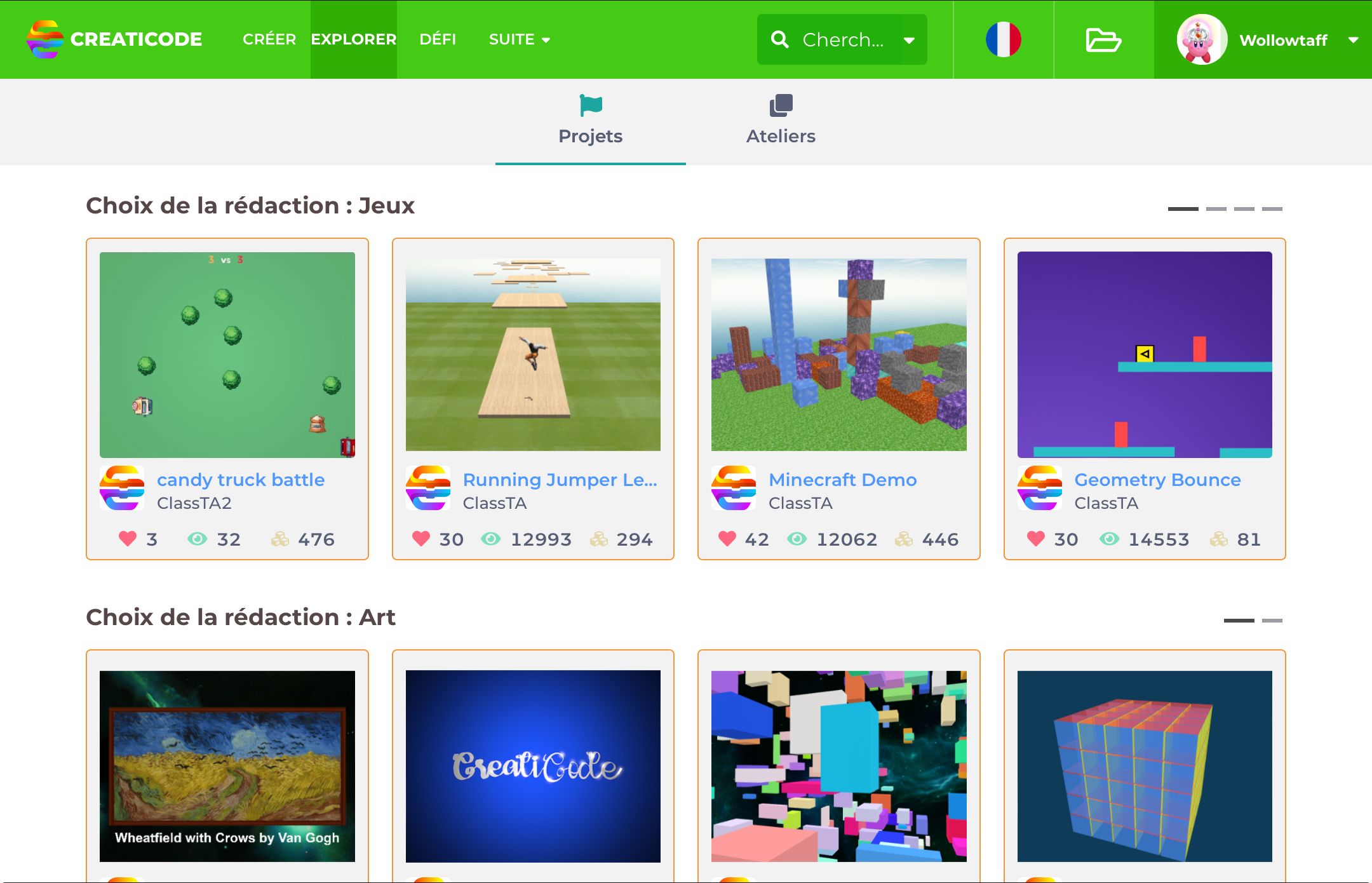
Task: Open the candy truck battle thumbnail
Action: pos(227,354)
